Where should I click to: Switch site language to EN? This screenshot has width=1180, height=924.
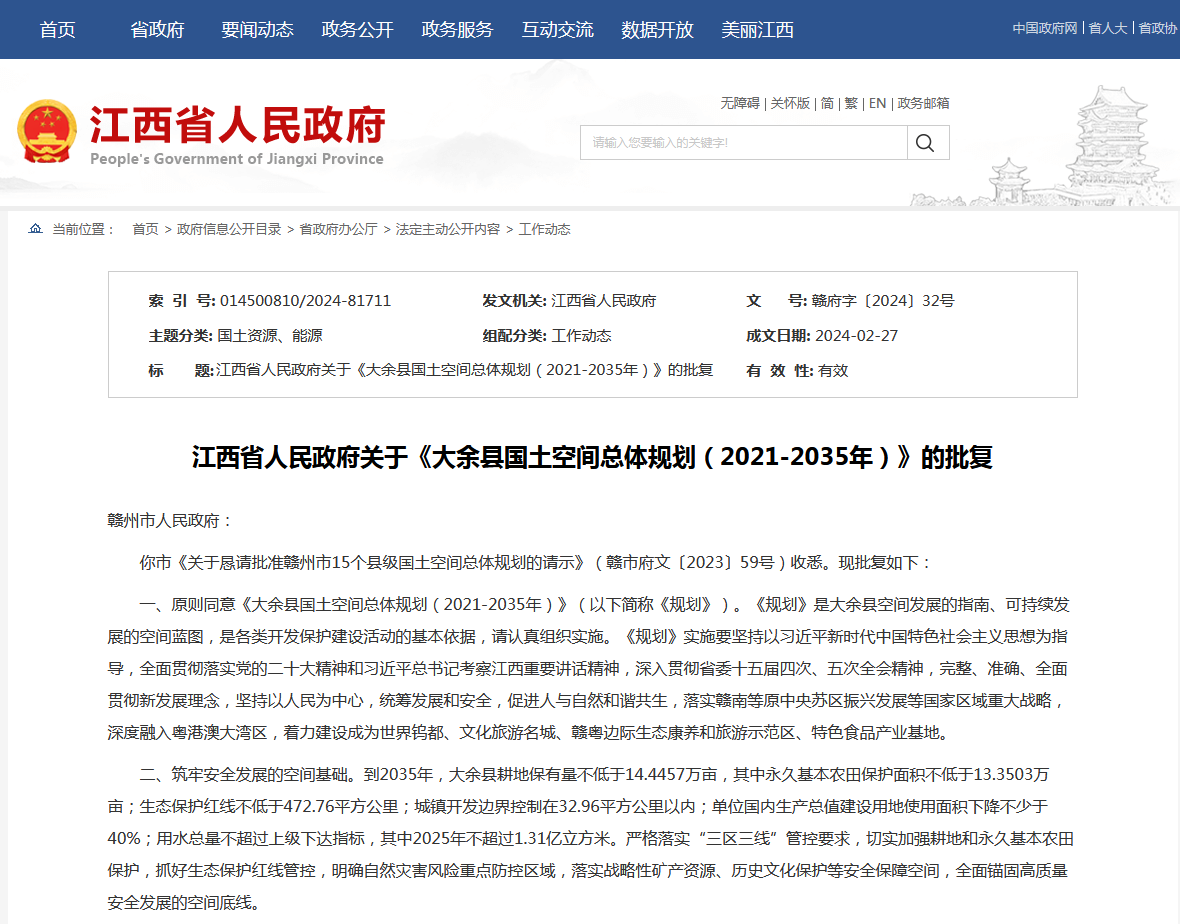877,103
